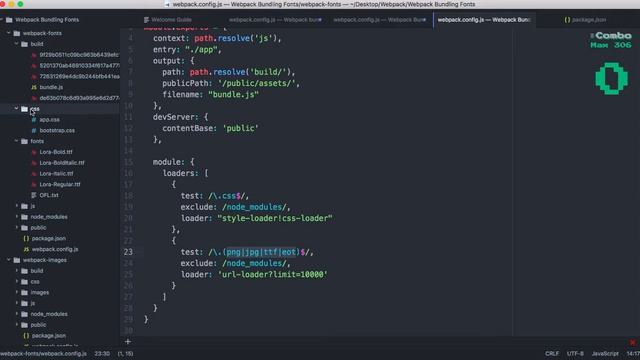Click the "bundle.js" filename string in code
This screenshot has width=640, height=360.
pyautogui.click(x=233, y=95)
